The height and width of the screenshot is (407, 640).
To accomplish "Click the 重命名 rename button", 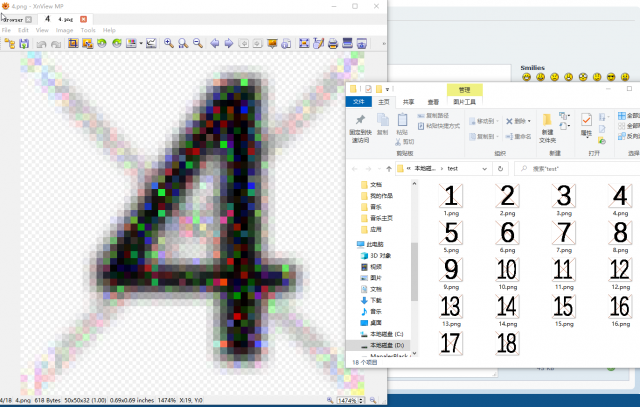I will click(518, 136).
